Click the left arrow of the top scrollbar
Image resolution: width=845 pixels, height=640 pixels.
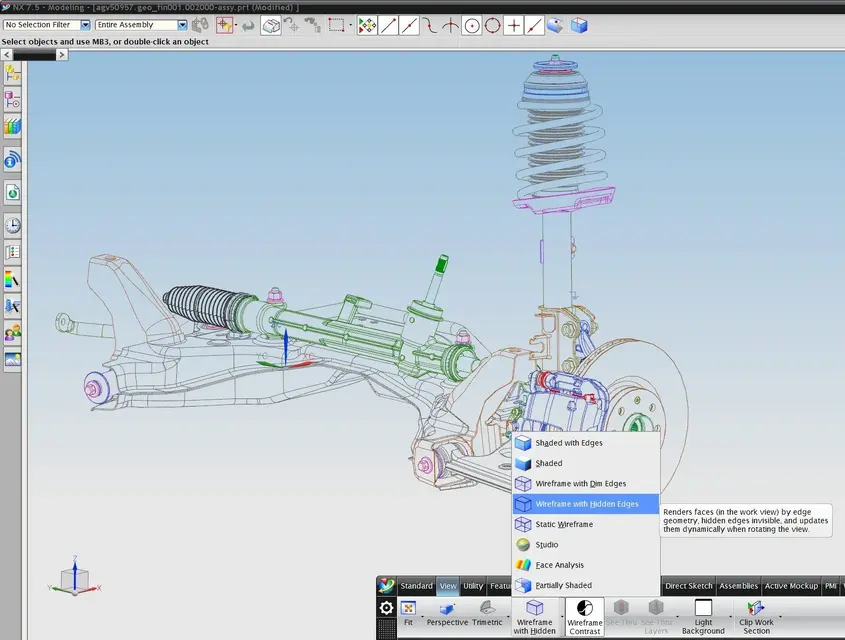tap(6, 54)
